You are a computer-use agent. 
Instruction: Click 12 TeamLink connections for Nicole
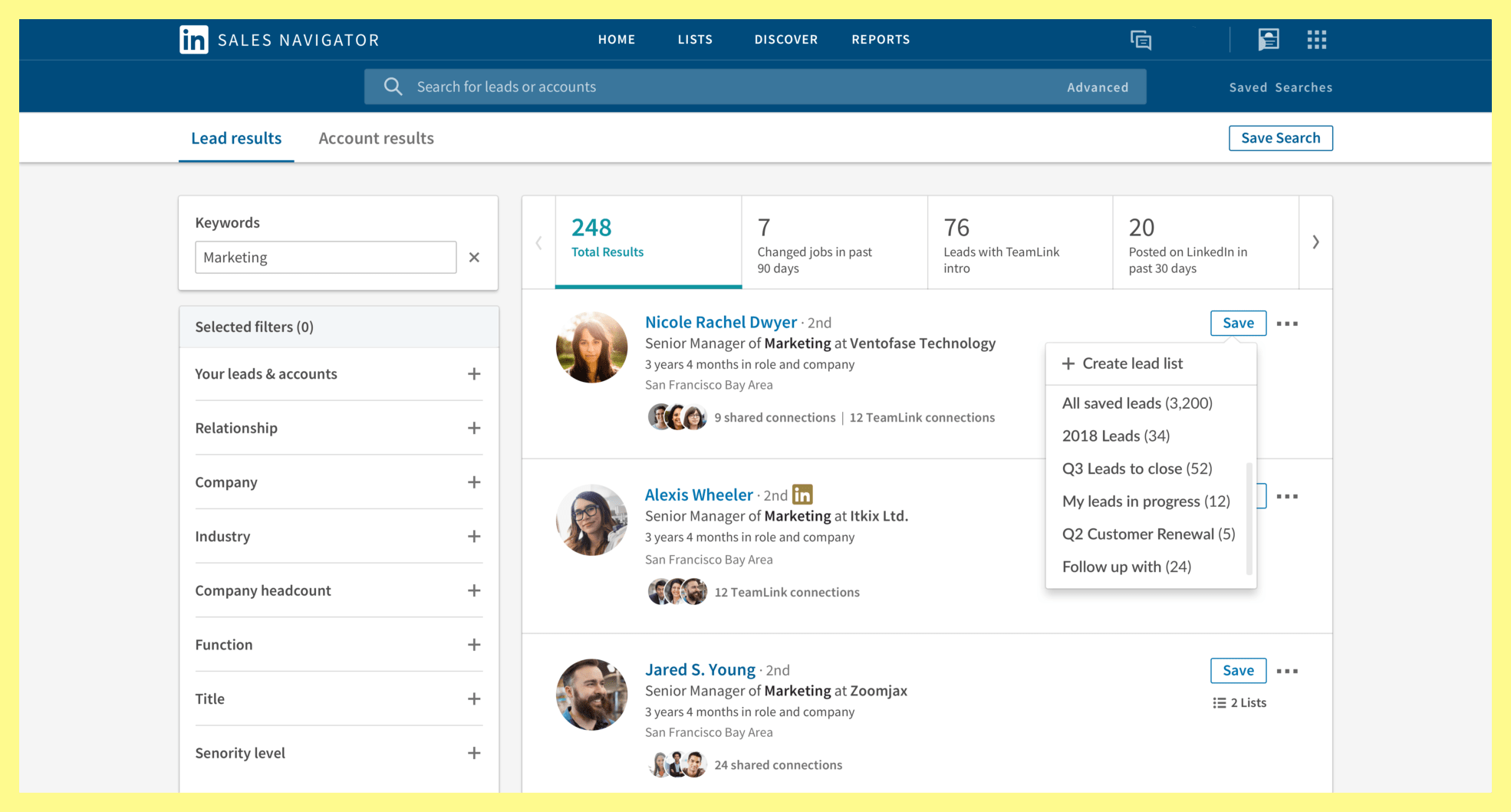click(x=922, y=417)
